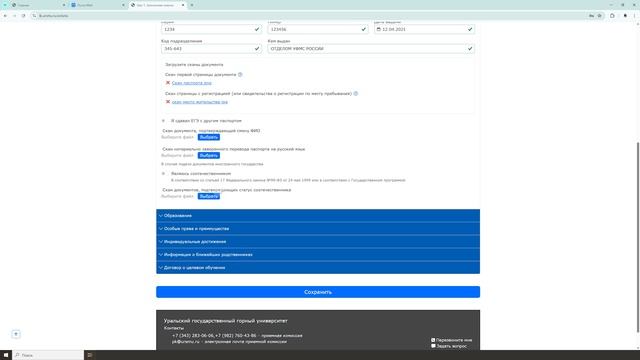Expand the 'Индивидуальные достижения' section
640x360 pixels.
pyautogui.click(x=318, y=242)
